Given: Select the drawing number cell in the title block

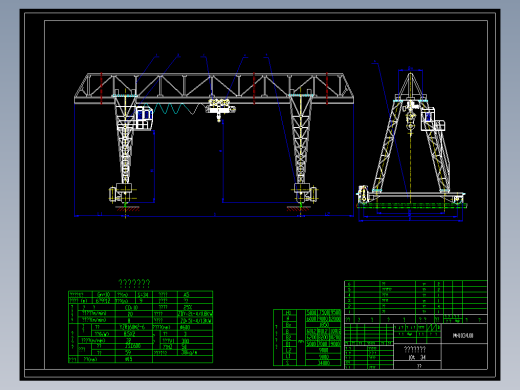Looking at the screenshot, I should [x=464, y=336].
